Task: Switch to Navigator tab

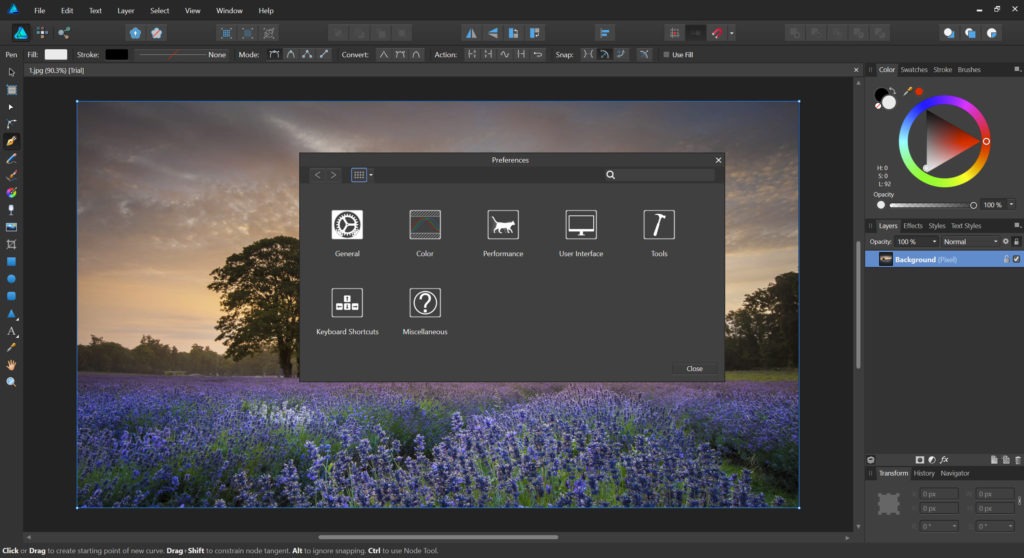Action: click(x=955, y=473)
